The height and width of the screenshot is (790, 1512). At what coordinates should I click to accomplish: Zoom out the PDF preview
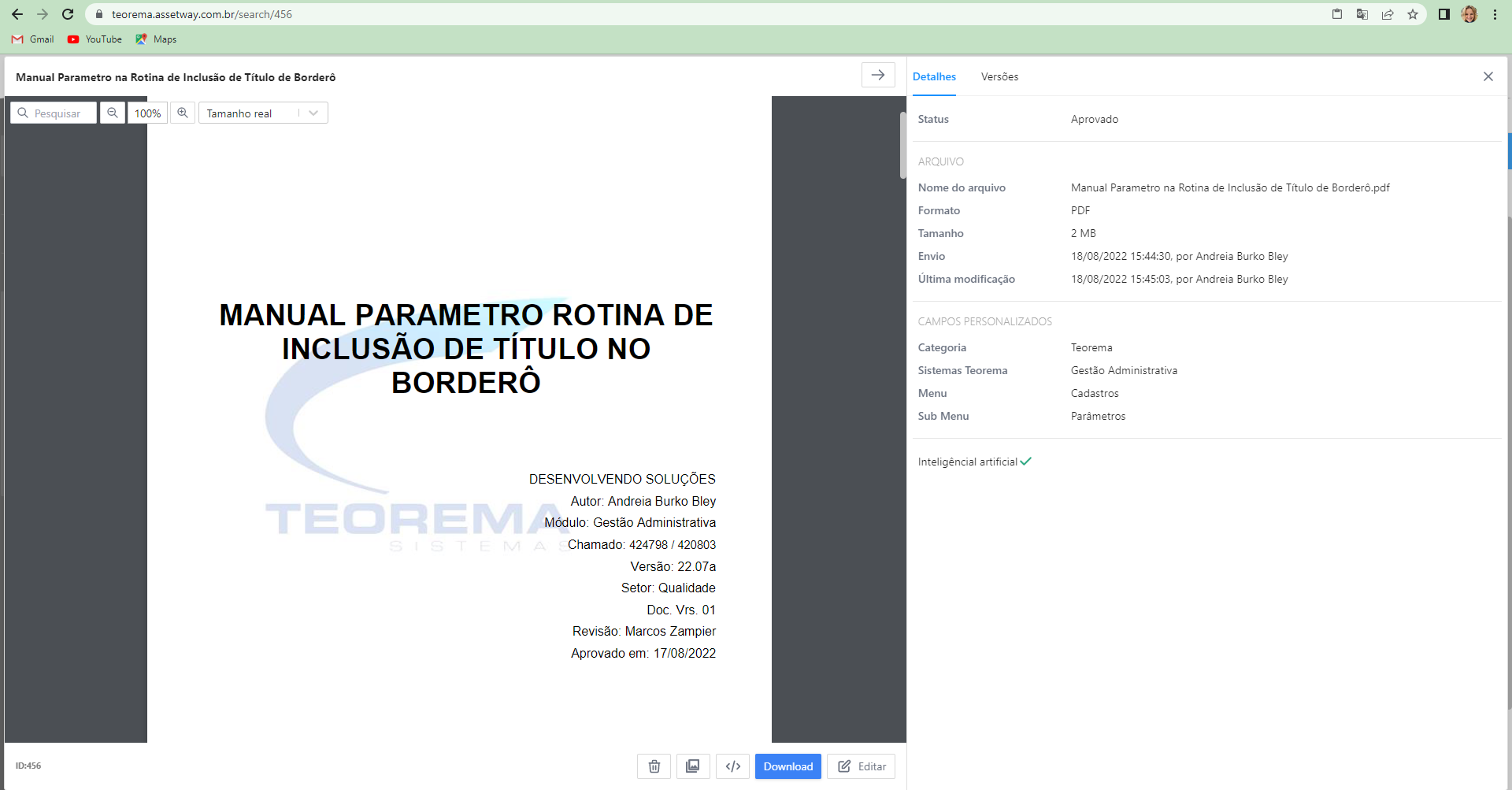coord(113,113)
